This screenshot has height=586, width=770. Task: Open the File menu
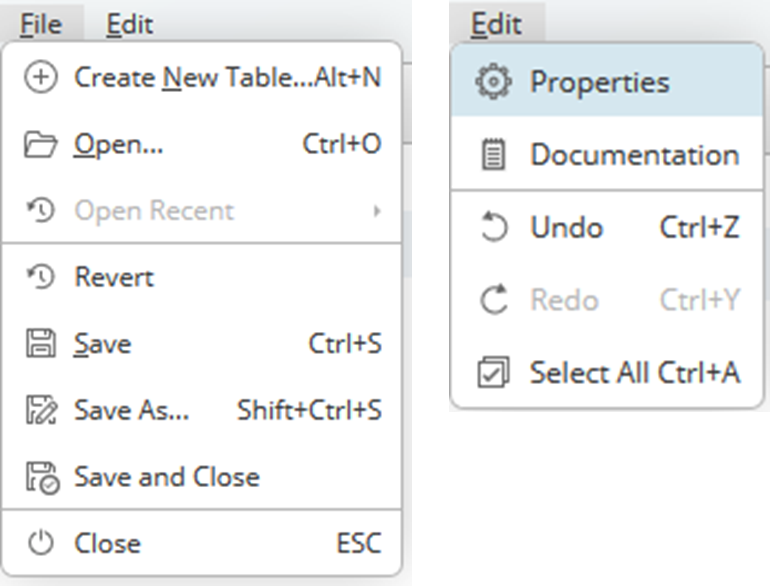click(x=41, y=24)
